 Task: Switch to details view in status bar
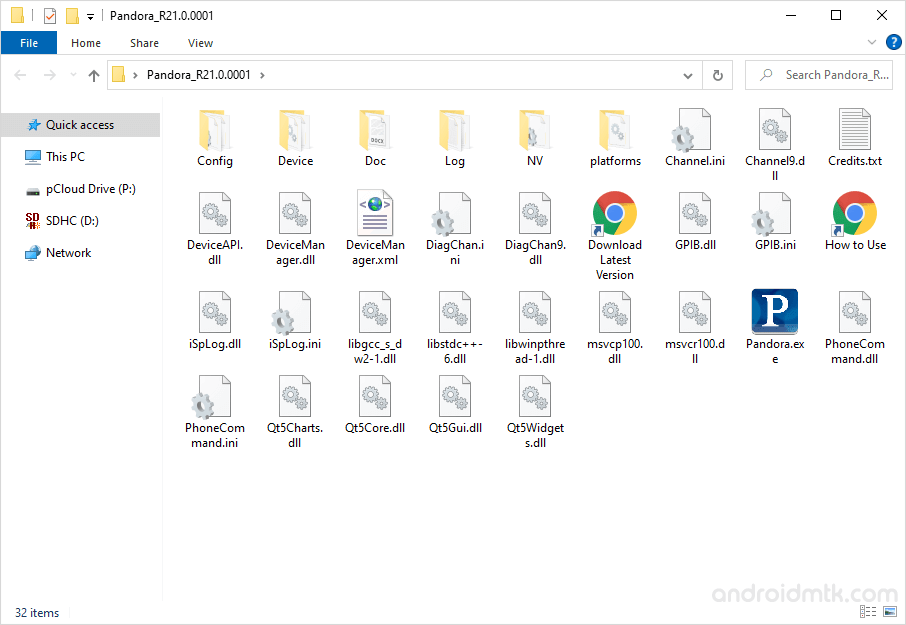click(x=867, y=612)
